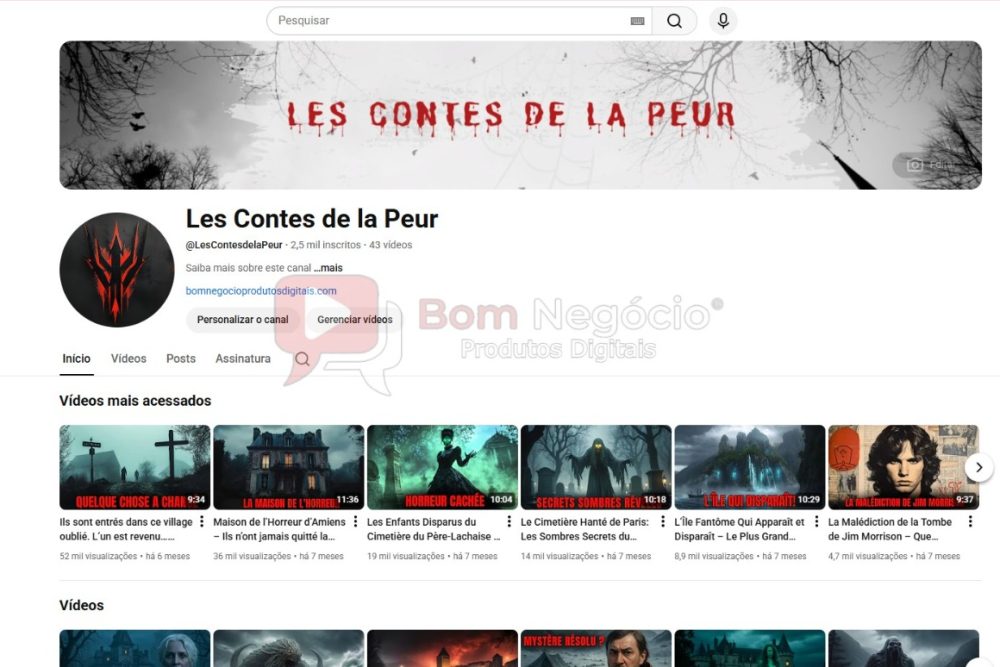Activate voice search via microphone icon
The width and height of the screenshot is (1000, 667).
point(722,20)
